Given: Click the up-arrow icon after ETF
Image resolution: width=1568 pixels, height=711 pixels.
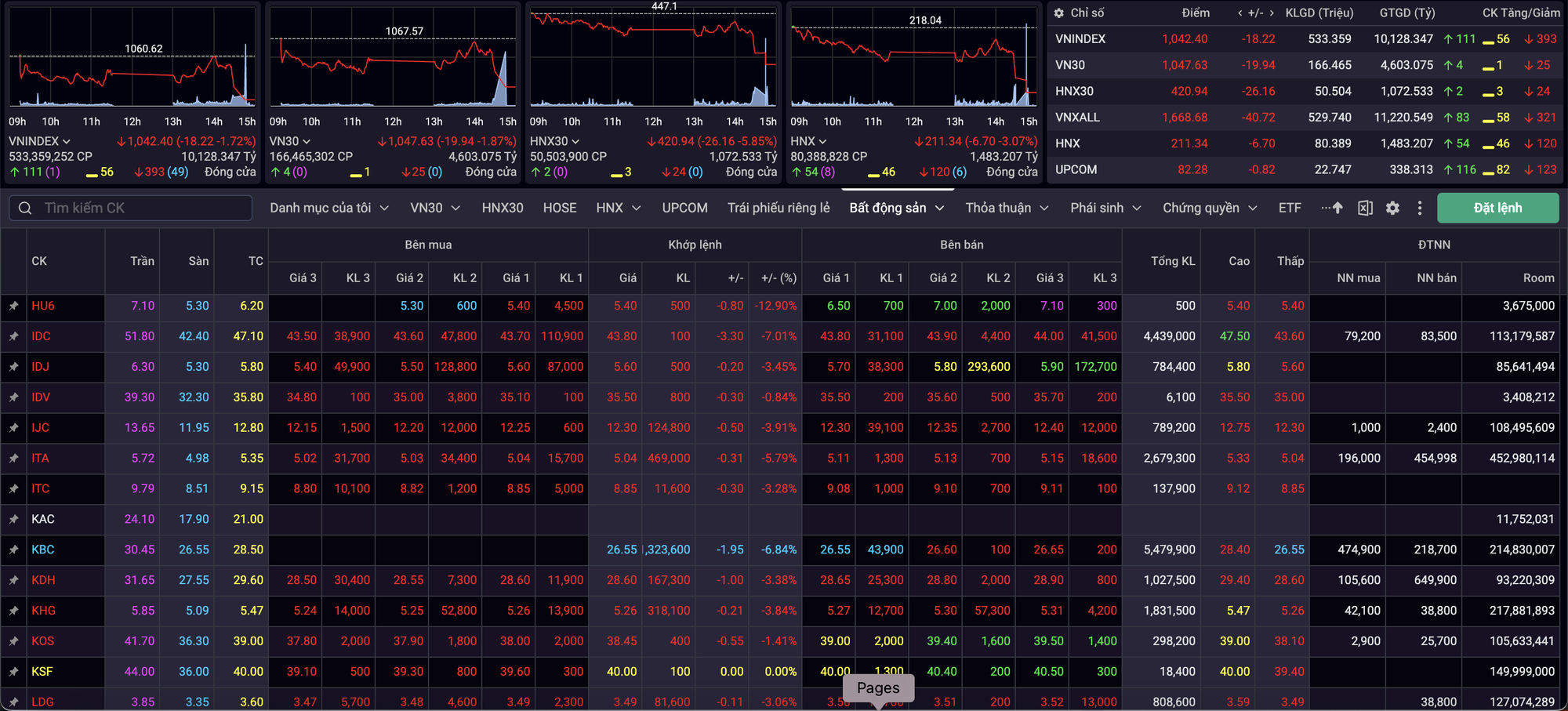Looking at the screenshot, I should pyautogui.click(x=1337, y=208).
